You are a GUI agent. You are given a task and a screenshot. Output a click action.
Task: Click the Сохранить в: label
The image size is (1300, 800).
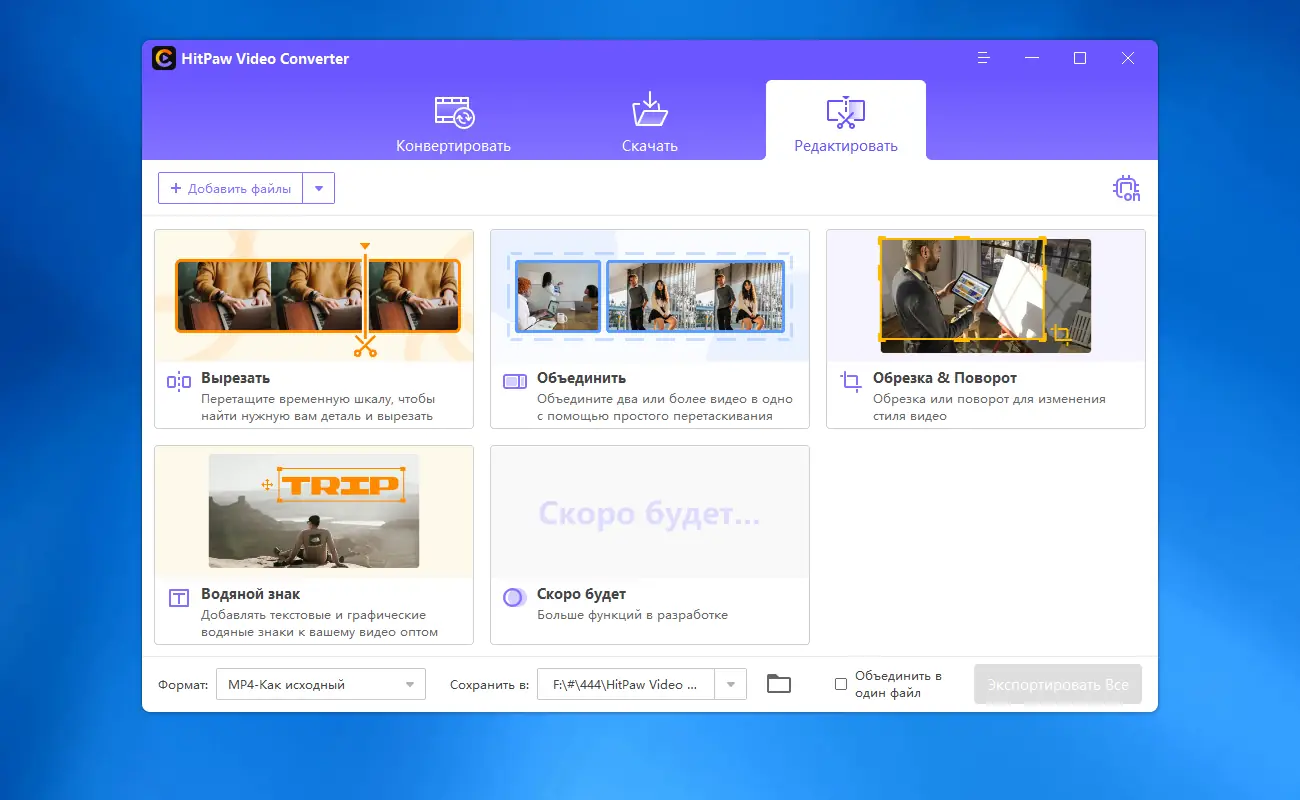coord(490,685)
